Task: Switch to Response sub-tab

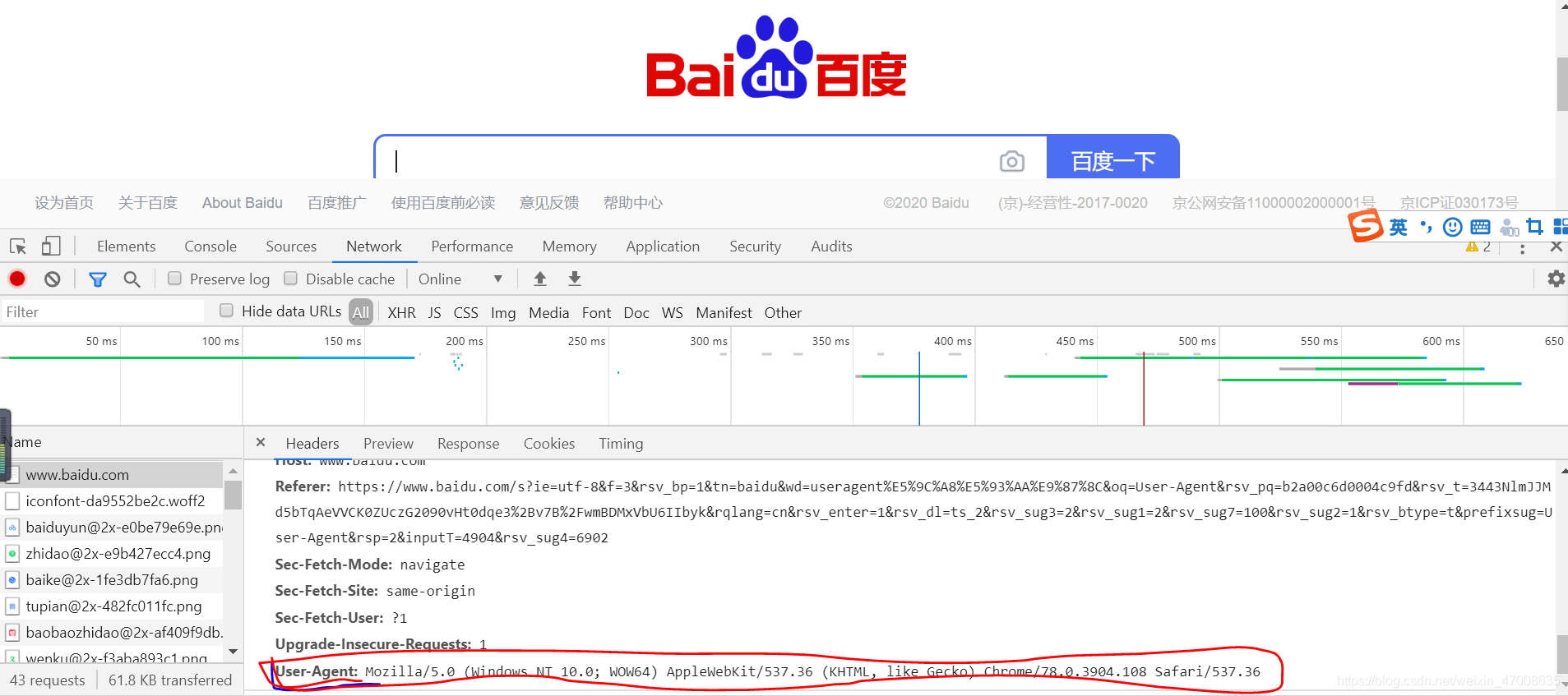Action: (x=468, y=444)
